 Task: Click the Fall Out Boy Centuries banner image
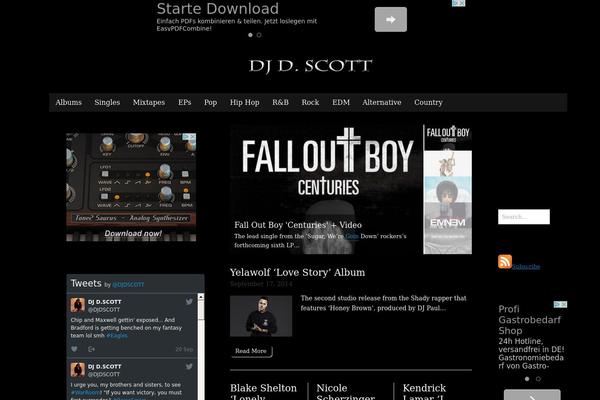coord(326,189)
